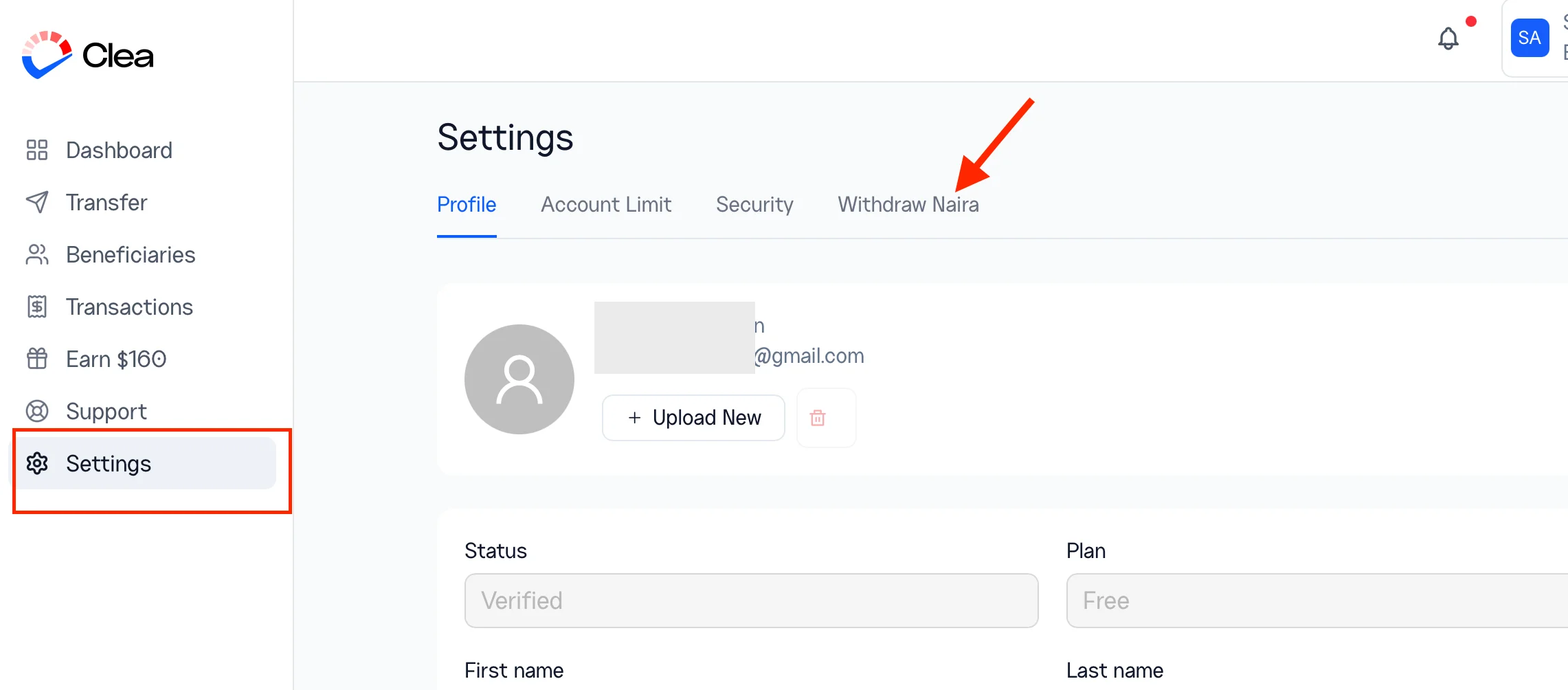Delete profile photo with trash icon
The width and height of the screenshot is (1568, 690).
click(818, 418)
